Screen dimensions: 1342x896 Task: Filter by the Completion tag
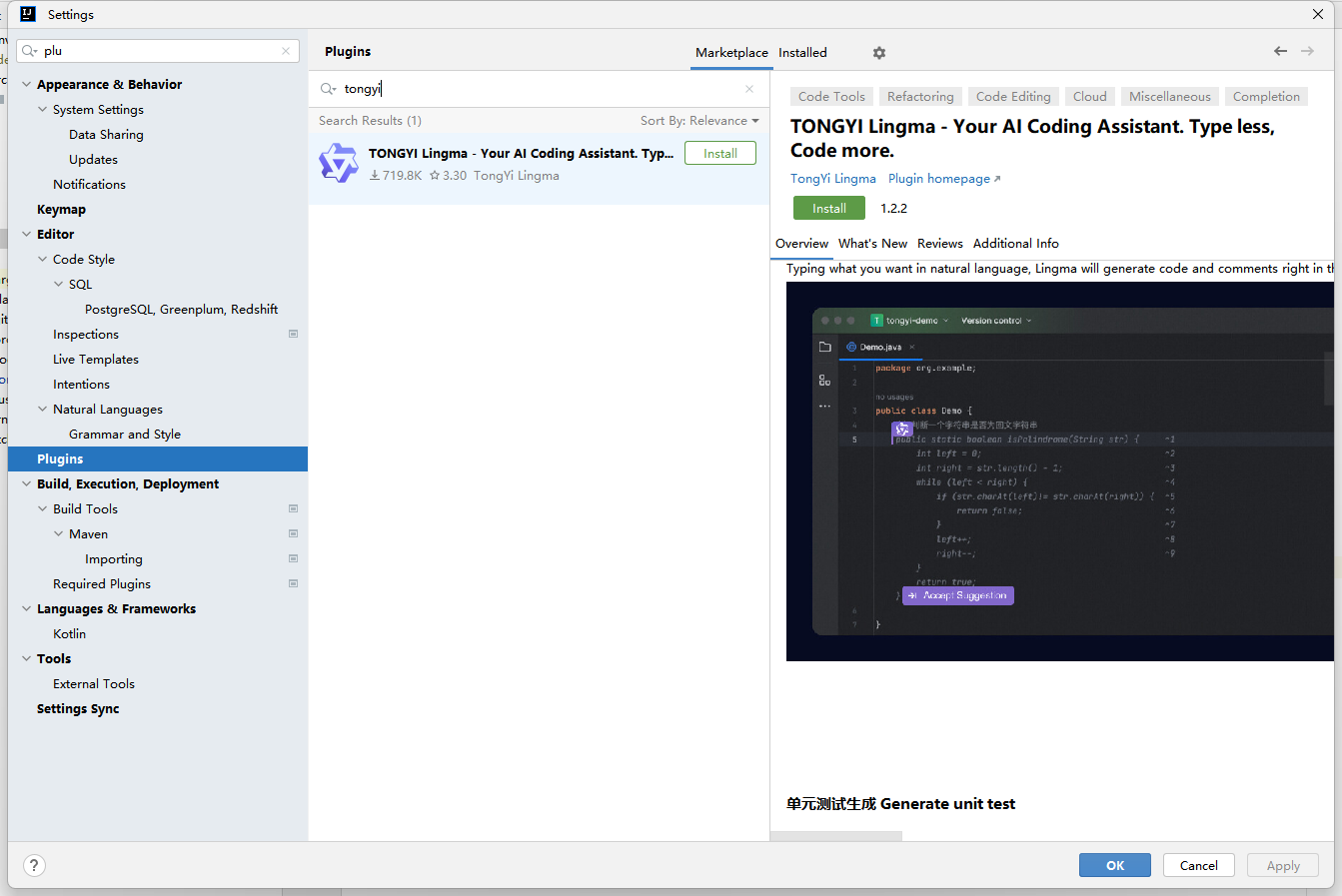(1266, 97)
